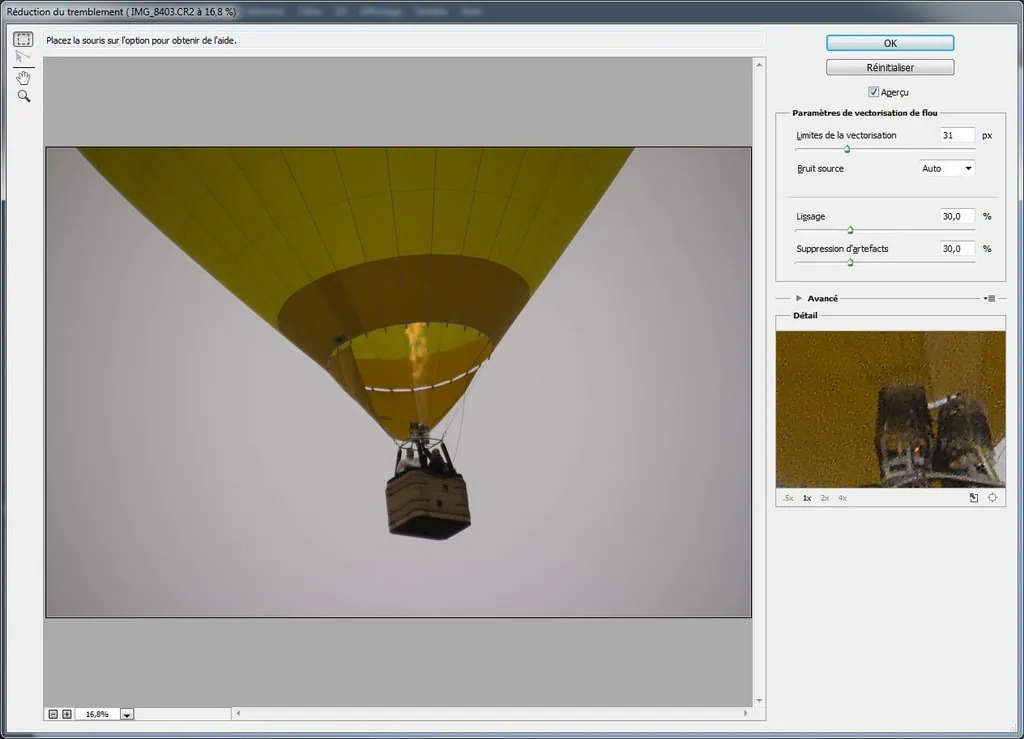The height and width of the screenshot is (739, 1024).
Task: Open the Avancé panel flyout menu
Action: coord(990,298)
